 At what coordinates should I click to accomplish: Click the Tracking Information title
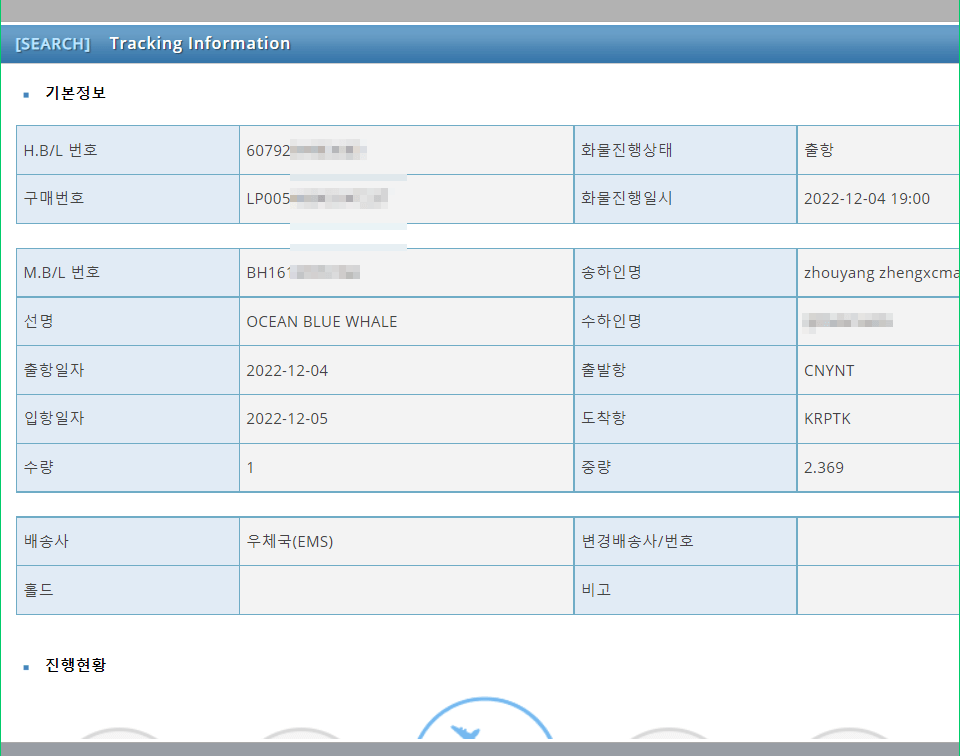pos(200,43)
